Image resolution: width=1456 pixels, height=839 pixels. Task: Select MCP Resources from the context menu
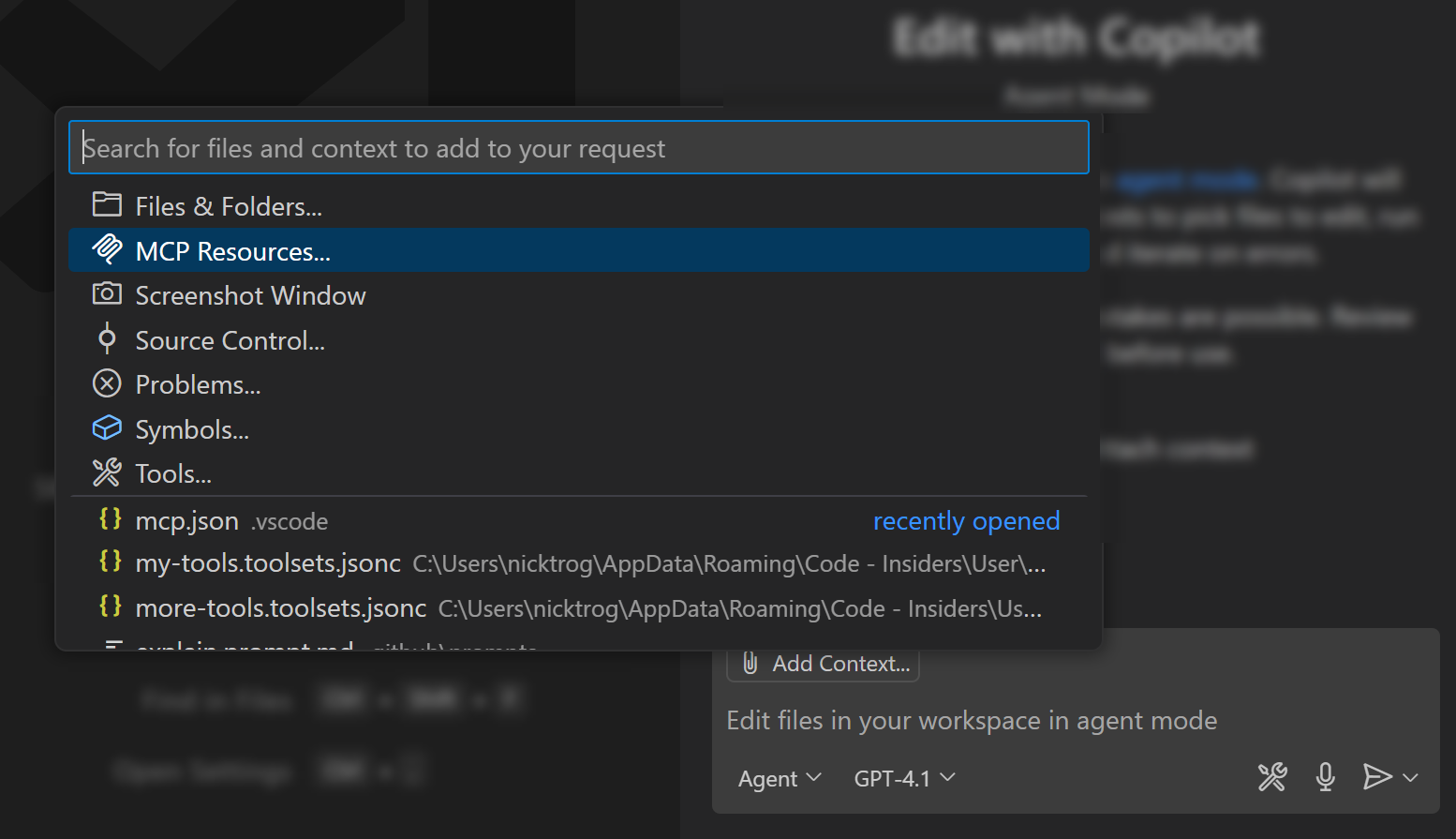(233, 249)
